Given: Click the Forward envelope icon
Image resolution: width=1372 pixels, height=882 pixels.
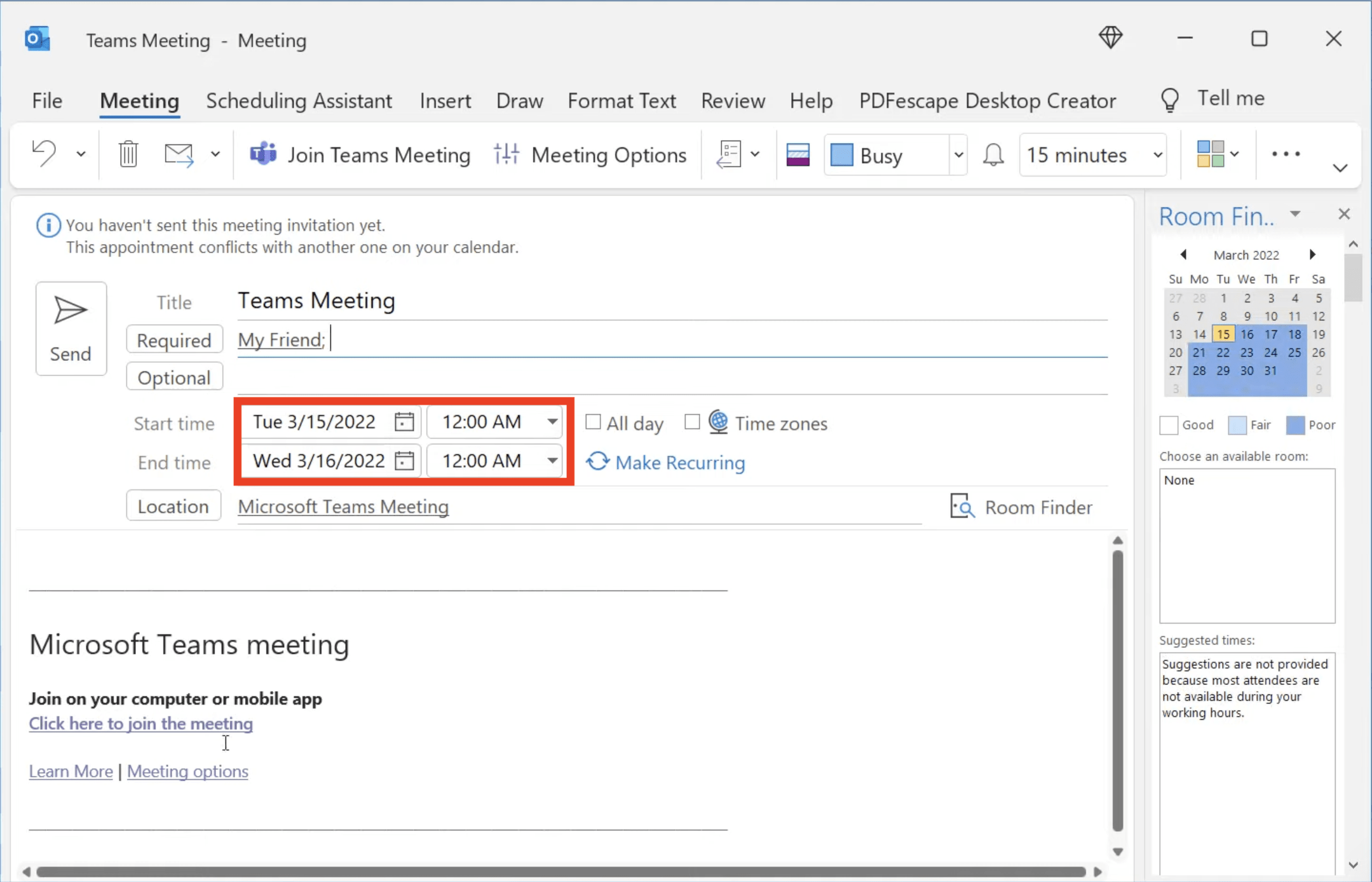Looking at the screenshot, I should 179,154.
